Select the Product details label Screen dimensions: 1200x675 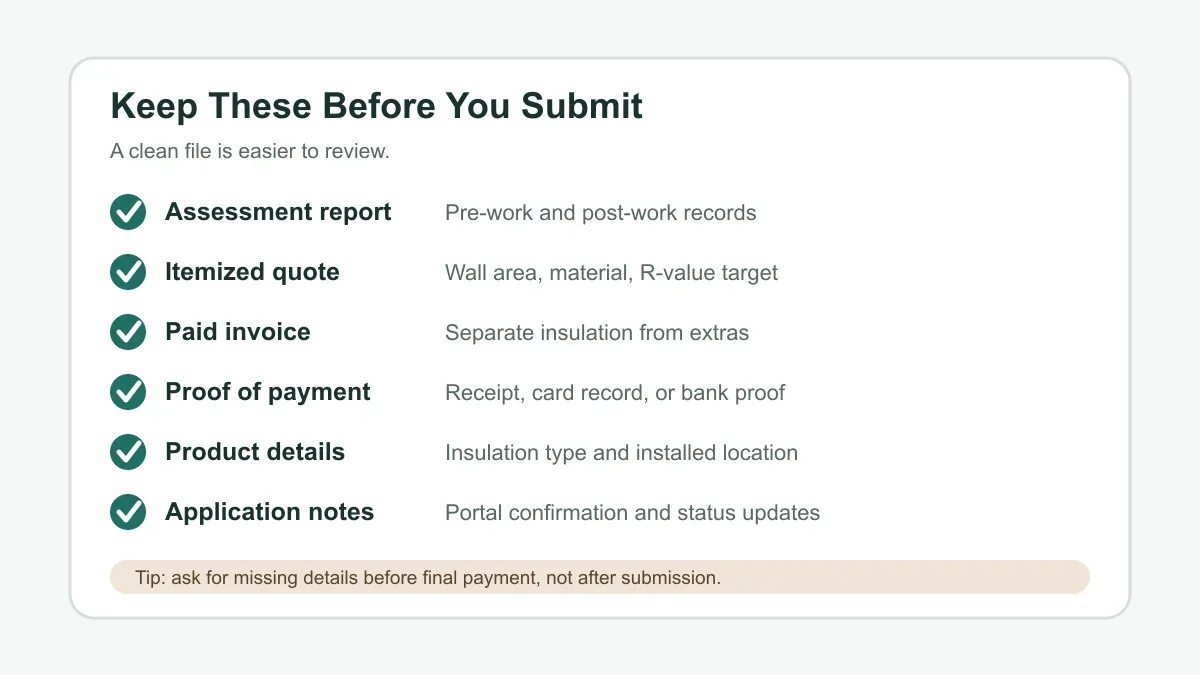coord(255,452)
